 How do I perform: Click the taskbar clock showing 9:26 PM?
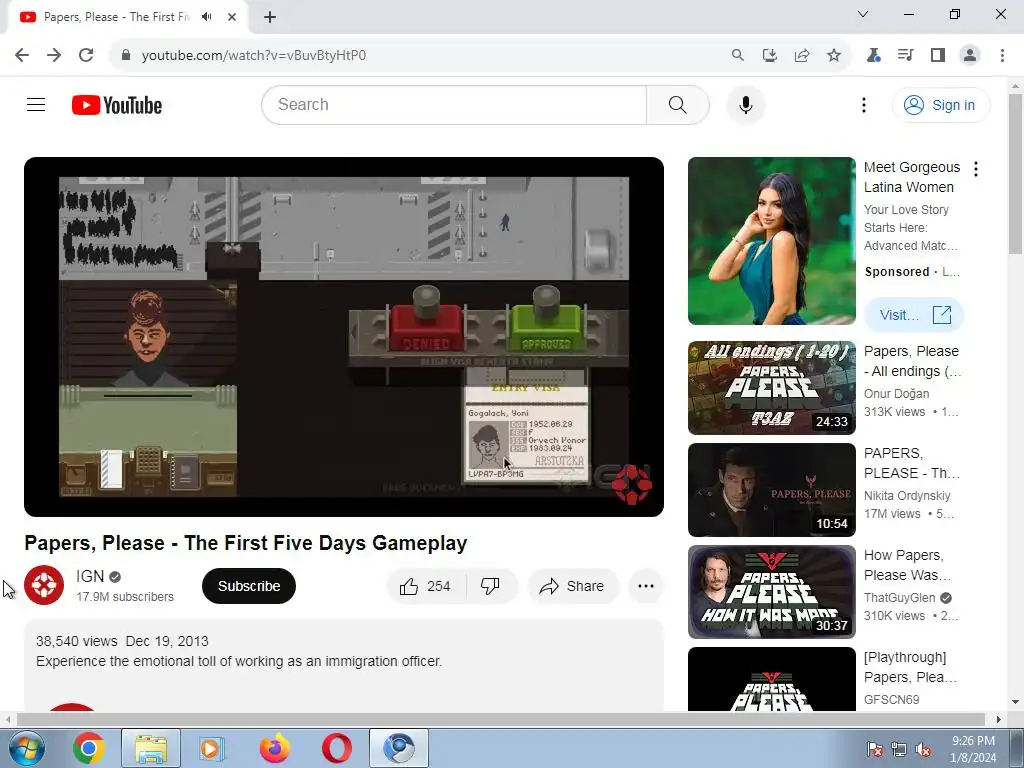pyautogui.click(x=973, y=749)
